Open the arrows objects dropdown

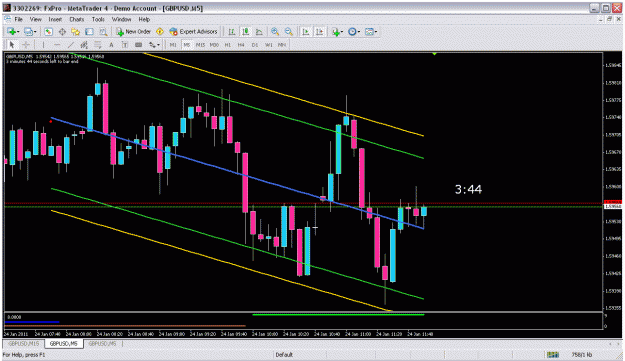coord(154,45)
